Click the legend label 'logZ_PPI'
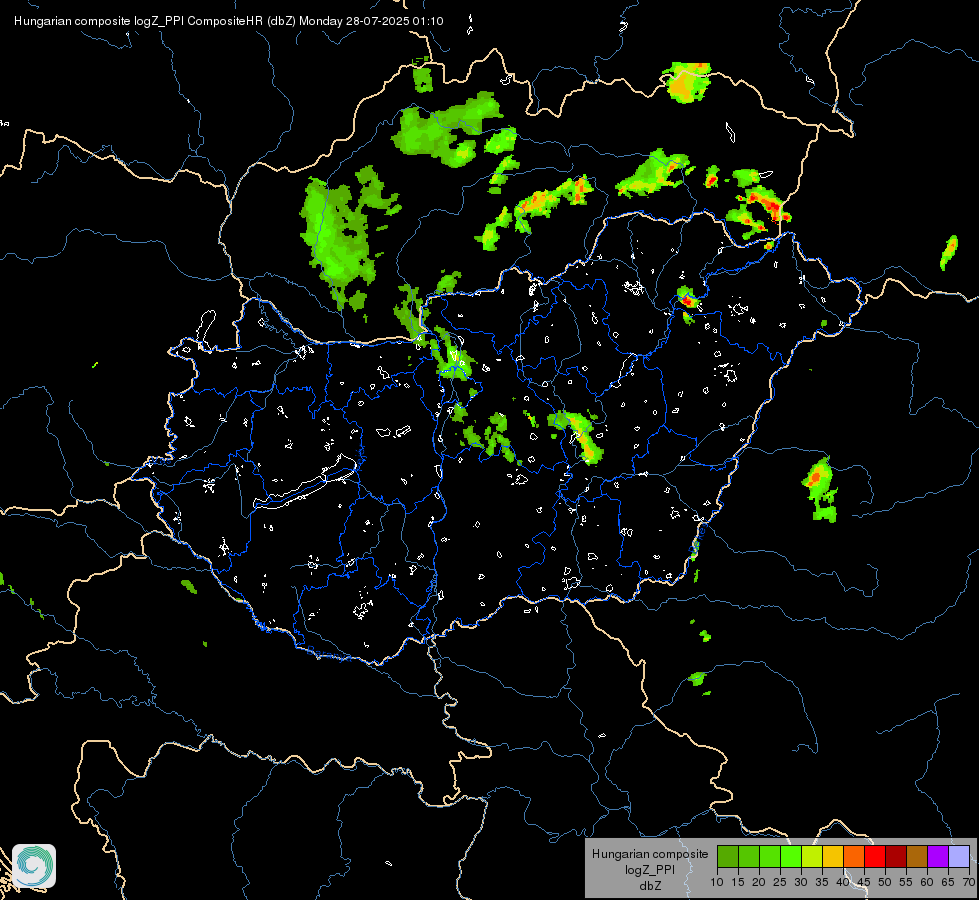The image size is (979, 900). [x=650, y=870]
